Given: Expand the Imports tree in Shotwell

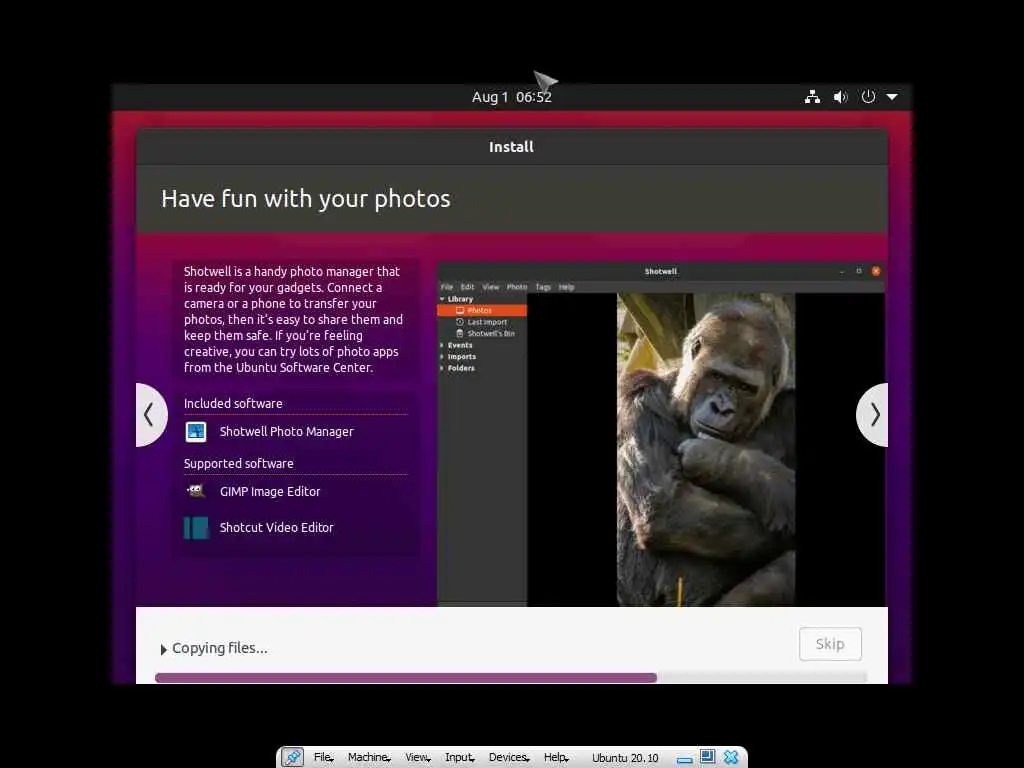Looking at the screenshot, I should pos(442,357).
